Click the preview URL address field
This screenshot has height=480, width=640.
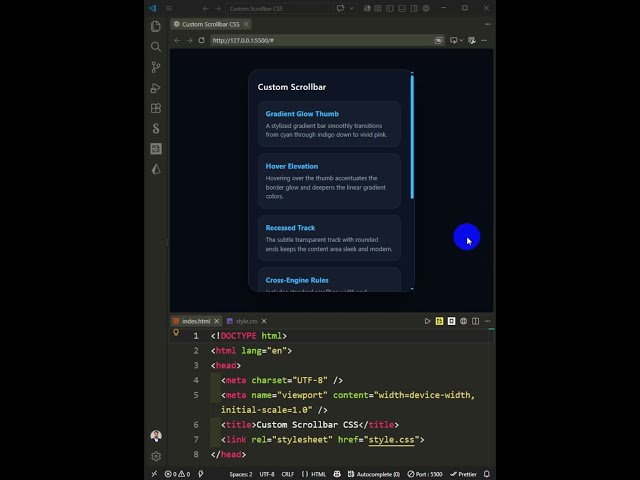tap(322, 40)
